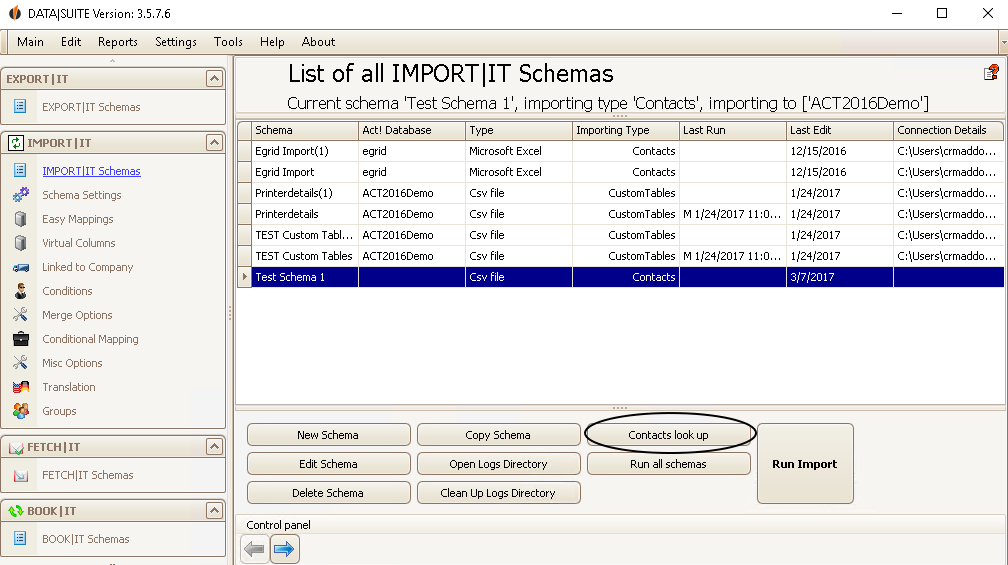Click the Virtual Columns icon
Viewport: 1008px width, 565px height.
coord(21,242)
